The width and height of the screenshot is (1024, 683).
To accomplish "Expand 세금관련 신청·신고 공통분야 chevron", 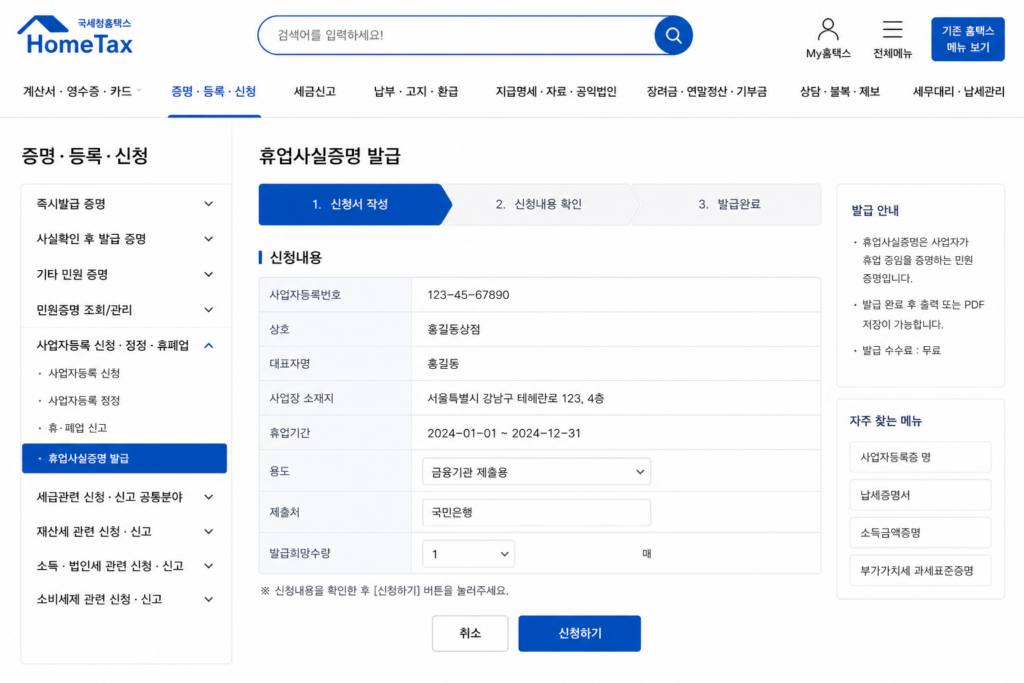I will [x=208, y=497].
